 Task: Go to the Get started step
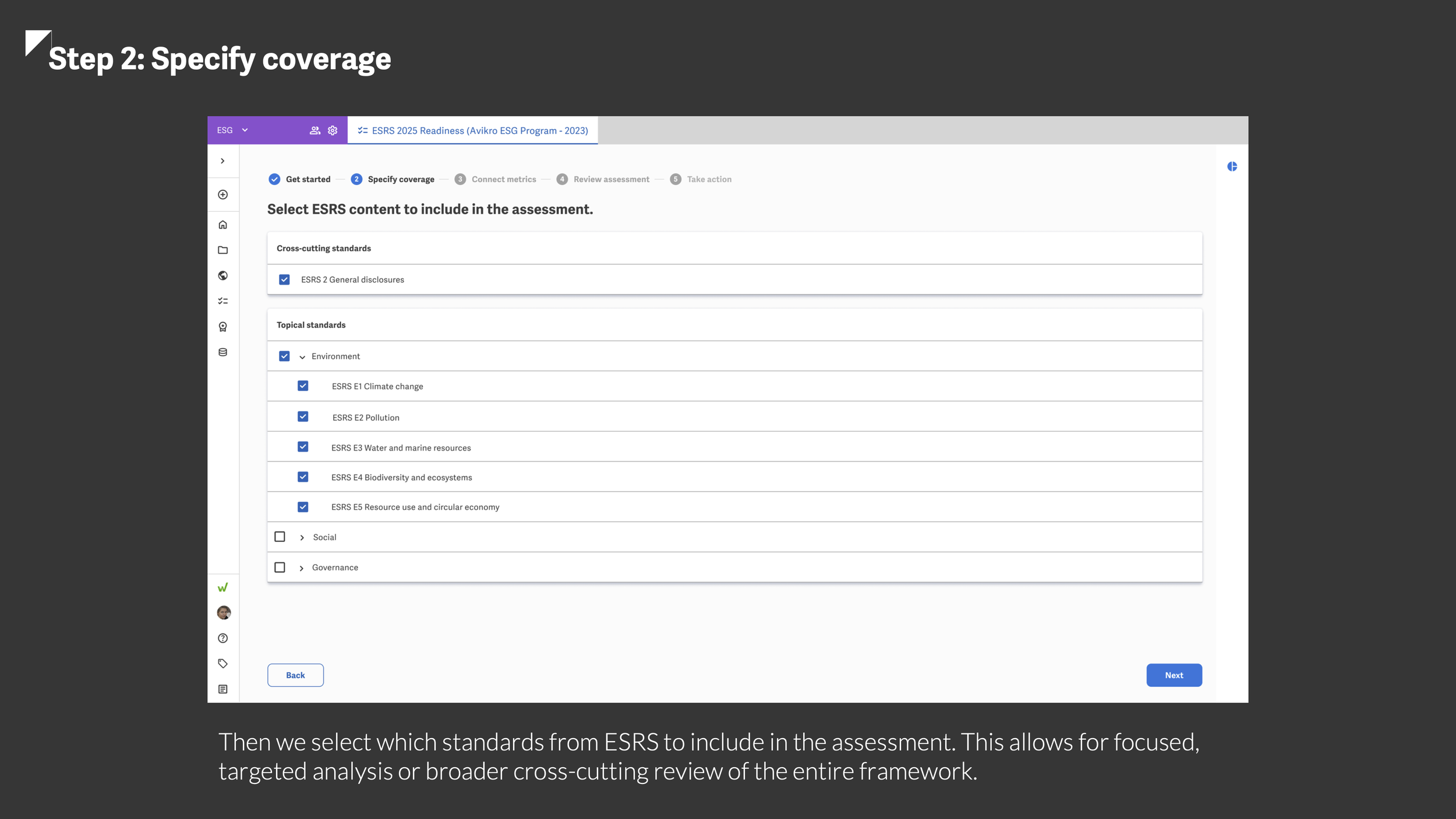(x=299, y=179)
